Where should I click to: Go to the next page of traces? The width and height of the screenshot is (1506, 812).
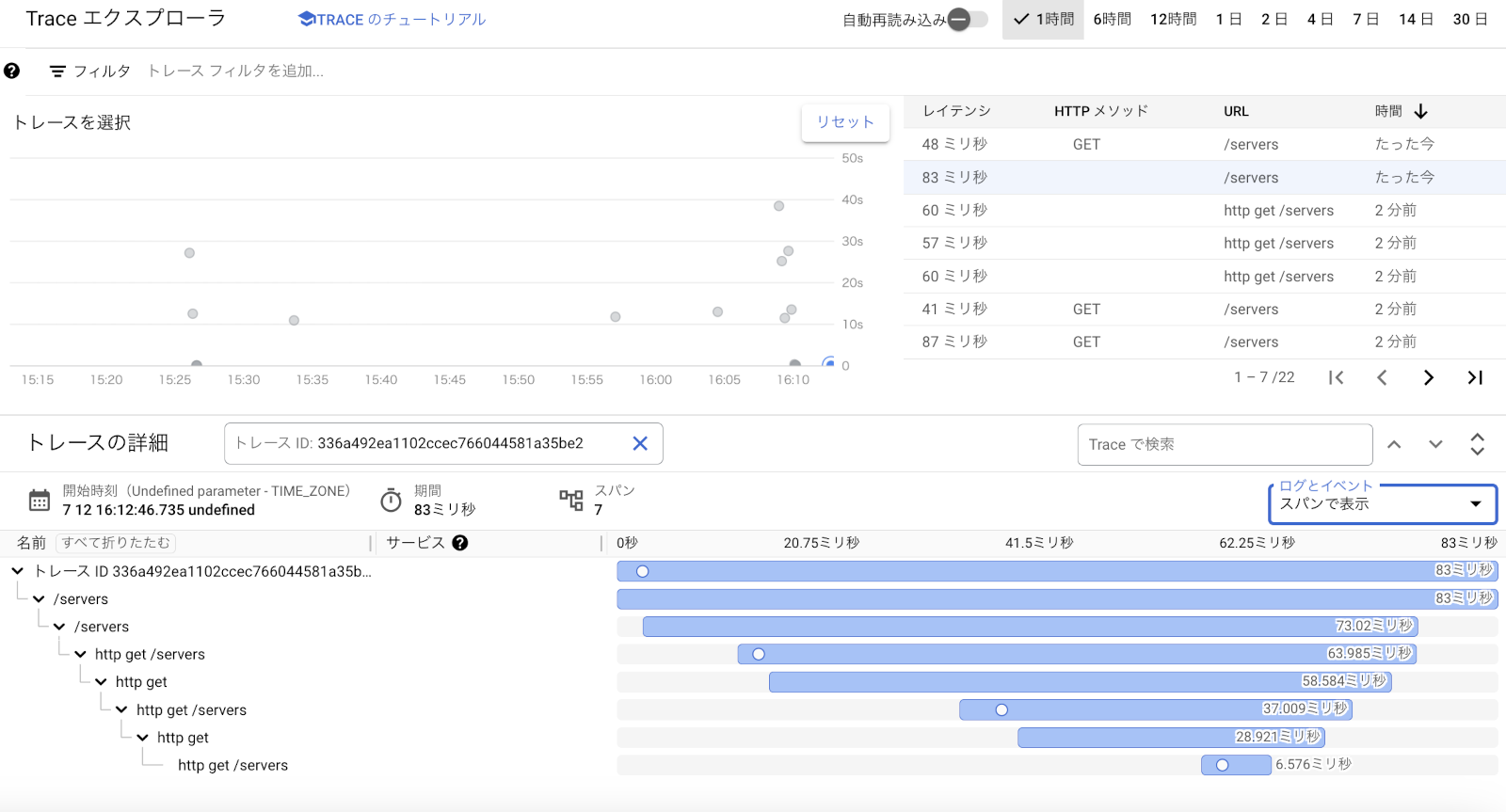(1428, 377)
